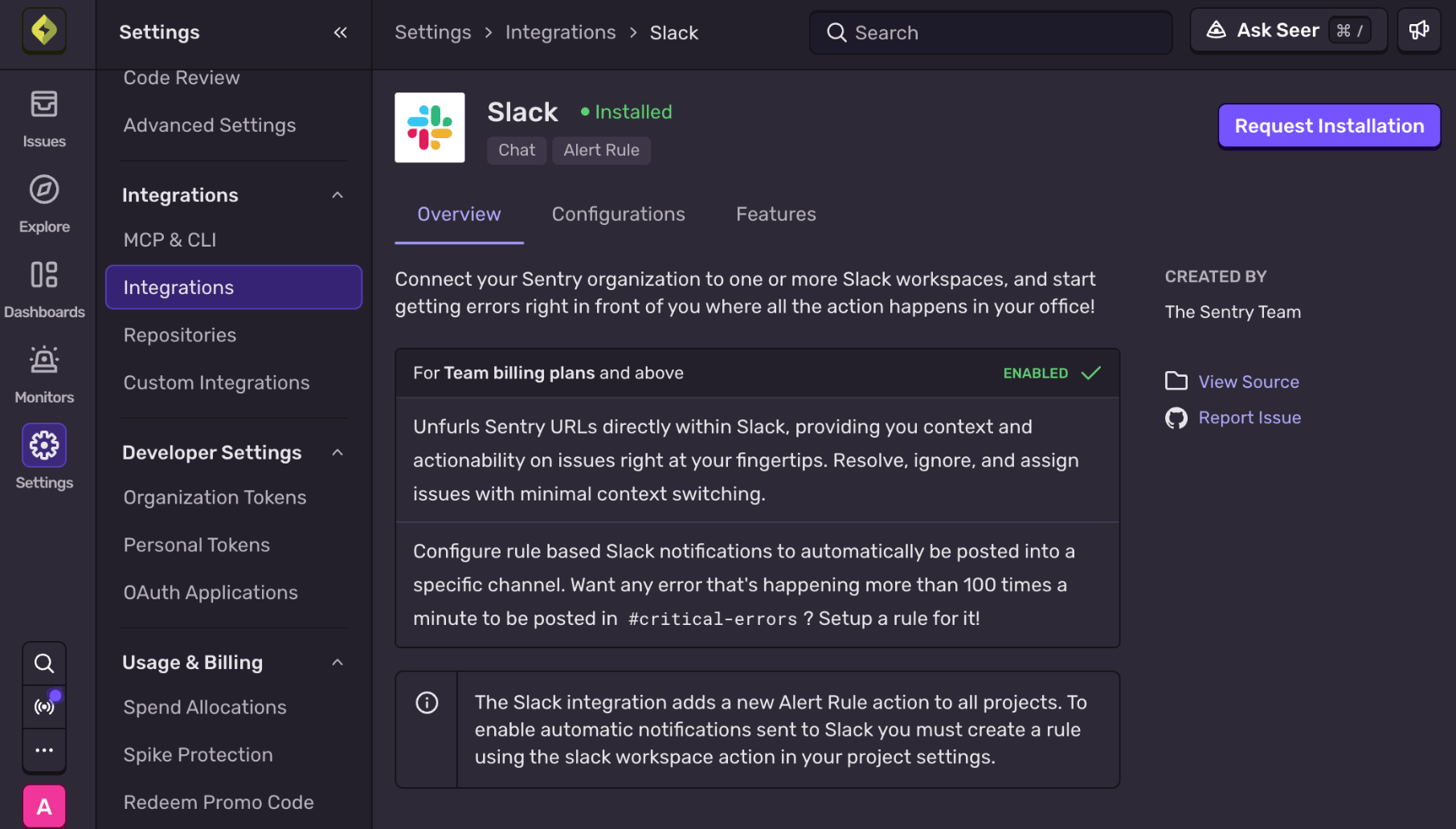Collapse the Settings sidebar with double chevron
The width and height of the screenshot is (1456, 829).
[x=341, y=32]
